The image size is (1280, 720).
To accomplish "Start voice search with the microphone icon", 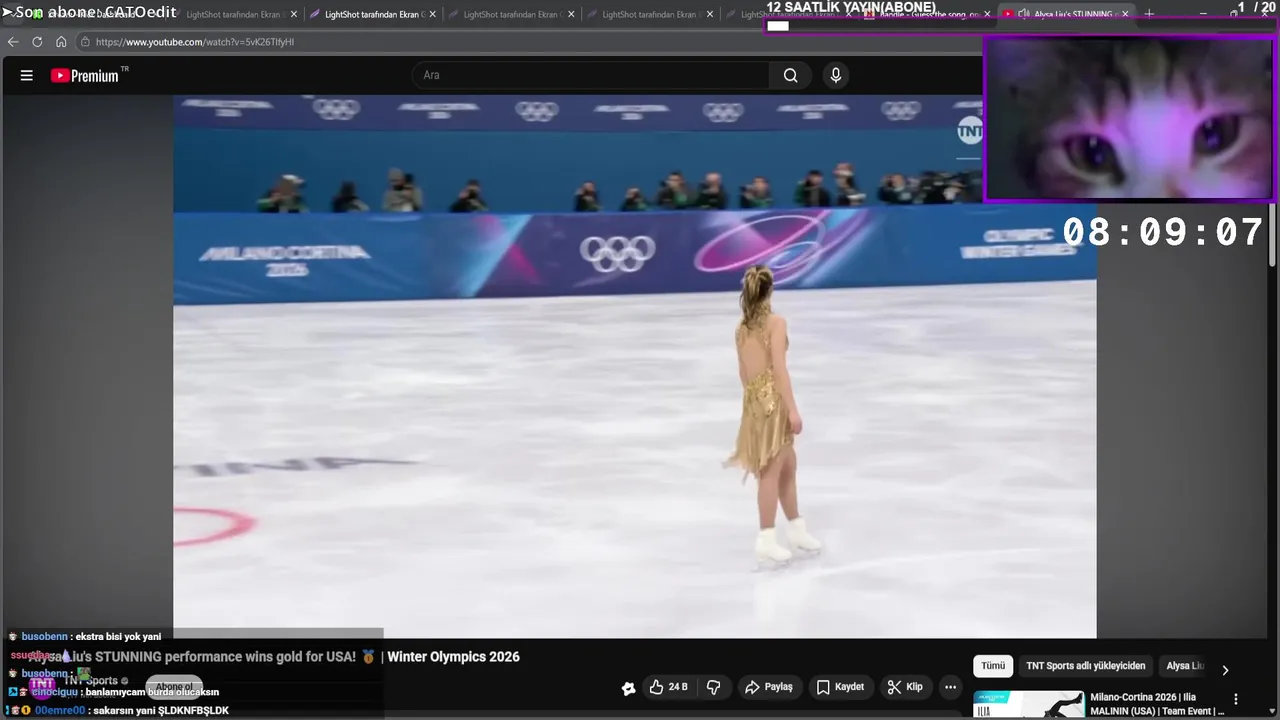I will pos(836,75).
